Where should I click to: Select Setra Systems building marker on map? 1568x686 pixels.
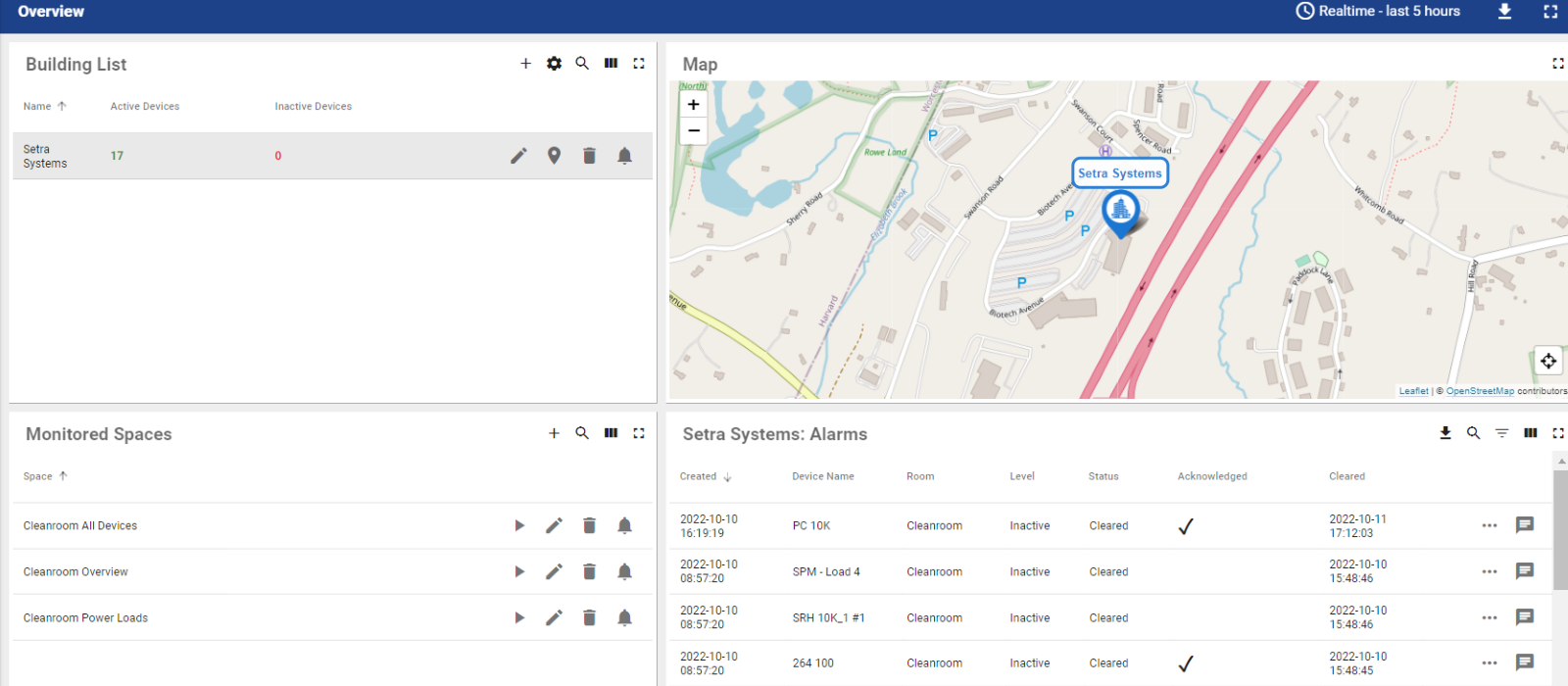[x=1120, y=214]
